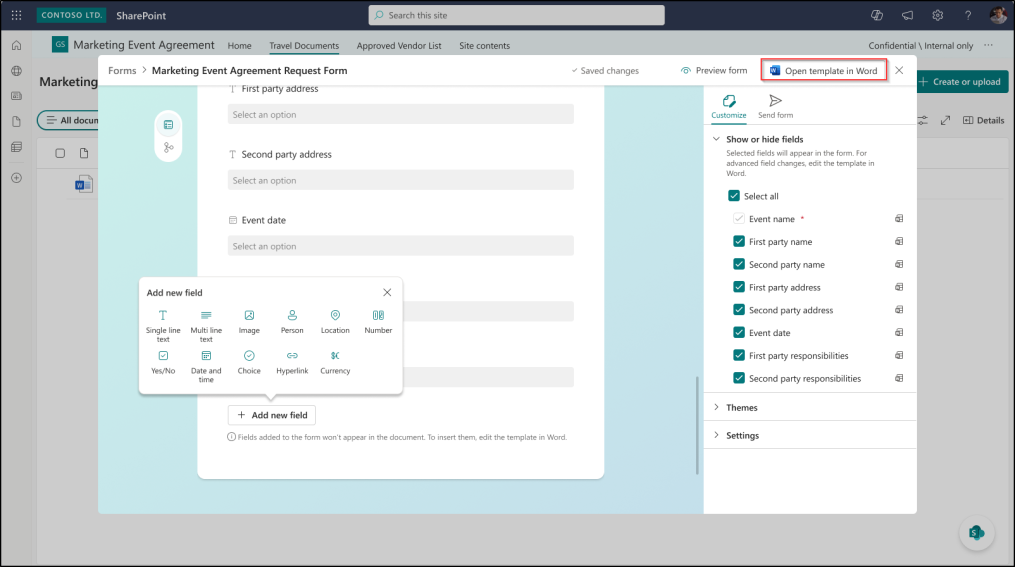Choose the Yes/No field type
The width and height of the screenshot is (1015, 567).
[x=163, y=362]
